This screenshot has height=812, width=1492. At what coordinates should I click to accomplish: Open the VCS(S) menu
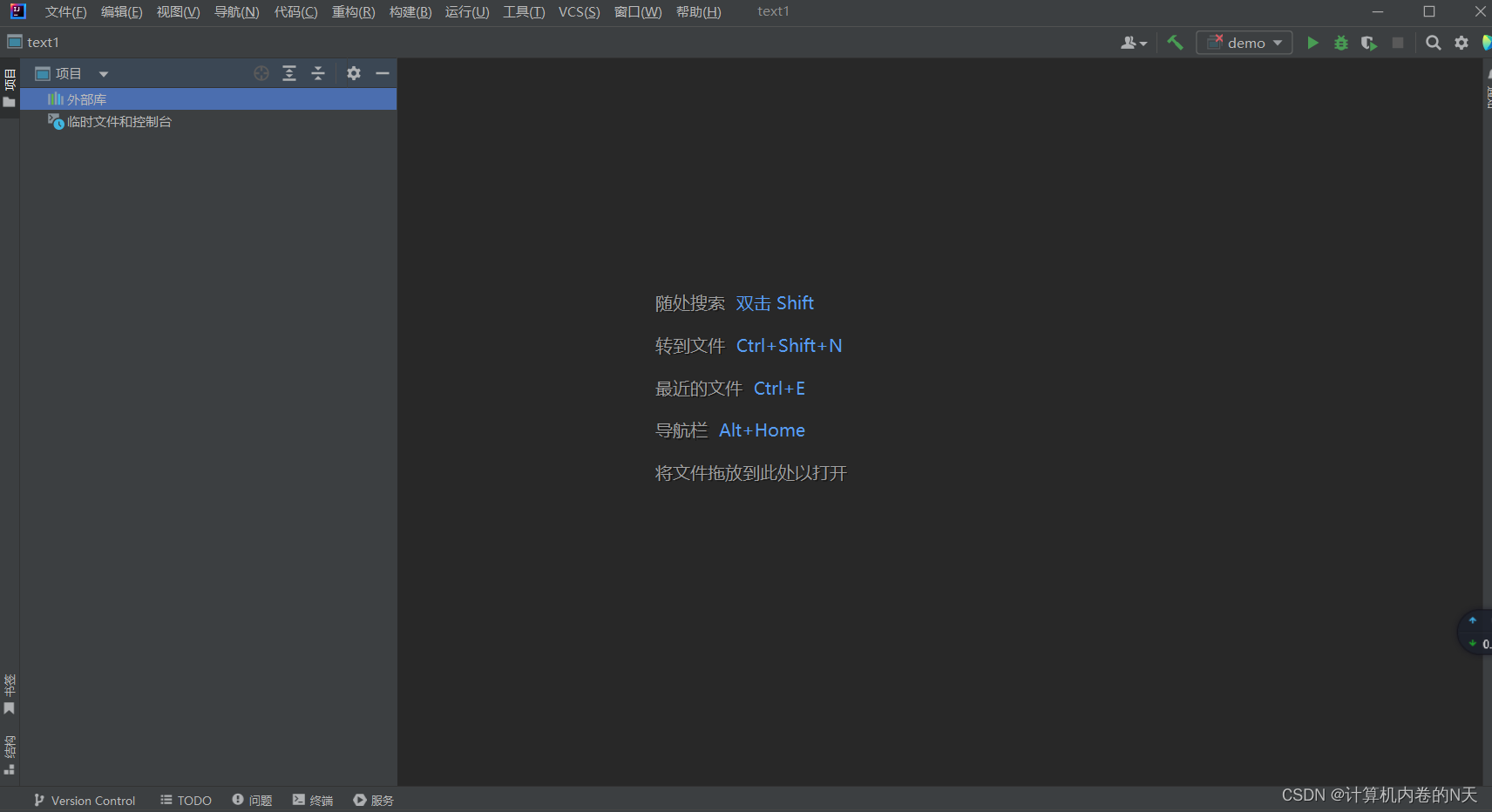(x=579, y=12)
